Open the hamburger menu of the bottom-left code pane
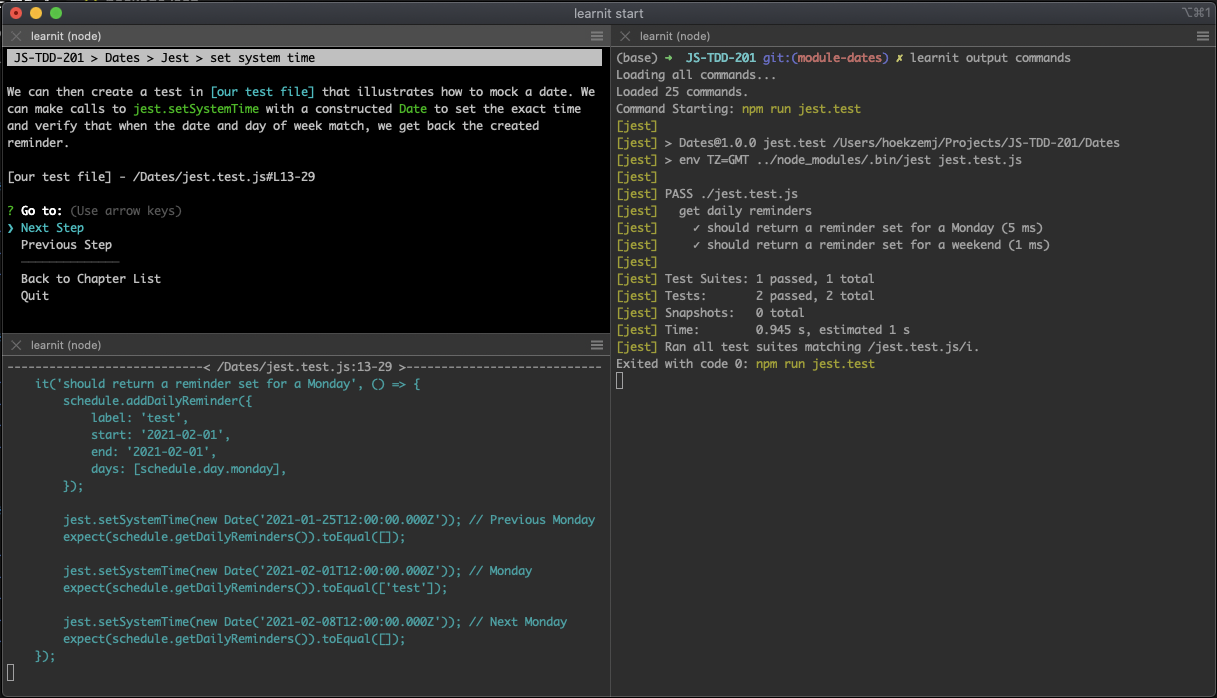The image size is (1217, 698). [x=597, y=345]
